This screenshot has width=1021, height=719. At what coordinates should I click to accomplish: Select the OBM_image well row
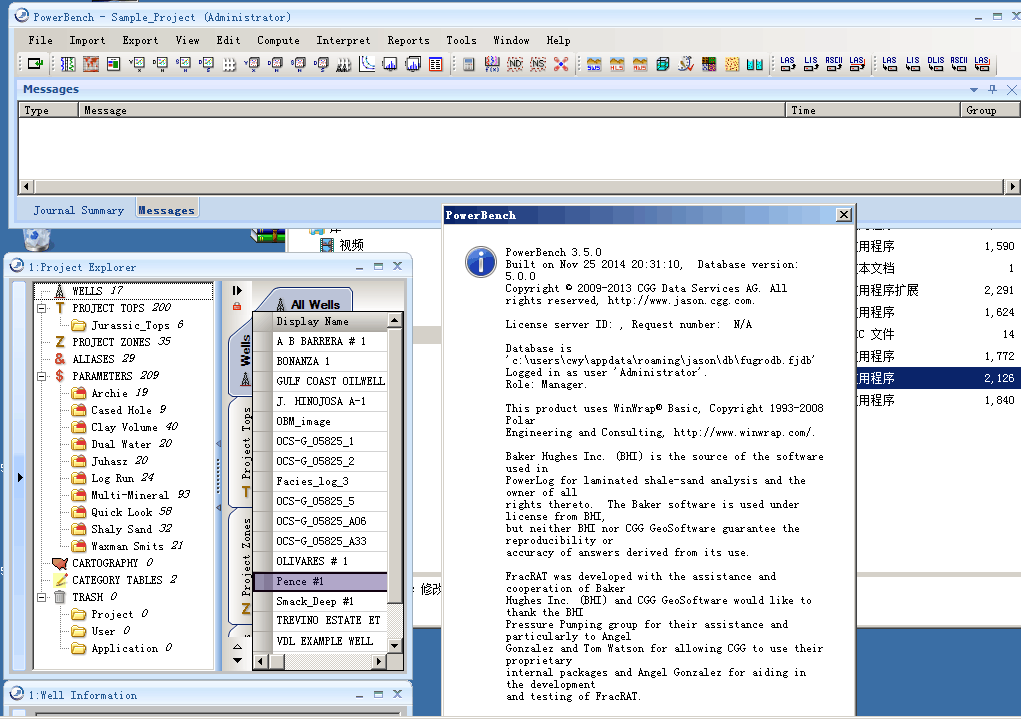coord(320,421)
